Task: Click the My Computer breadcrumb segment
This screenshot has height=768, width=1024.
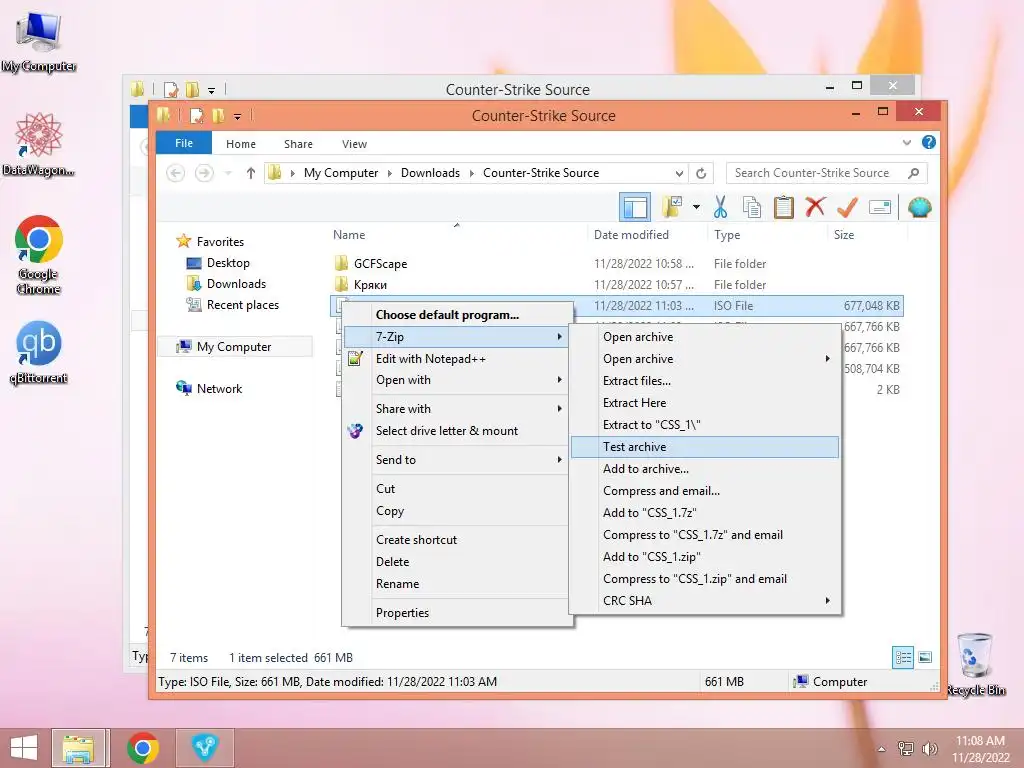Action: (x=341, y=173)
